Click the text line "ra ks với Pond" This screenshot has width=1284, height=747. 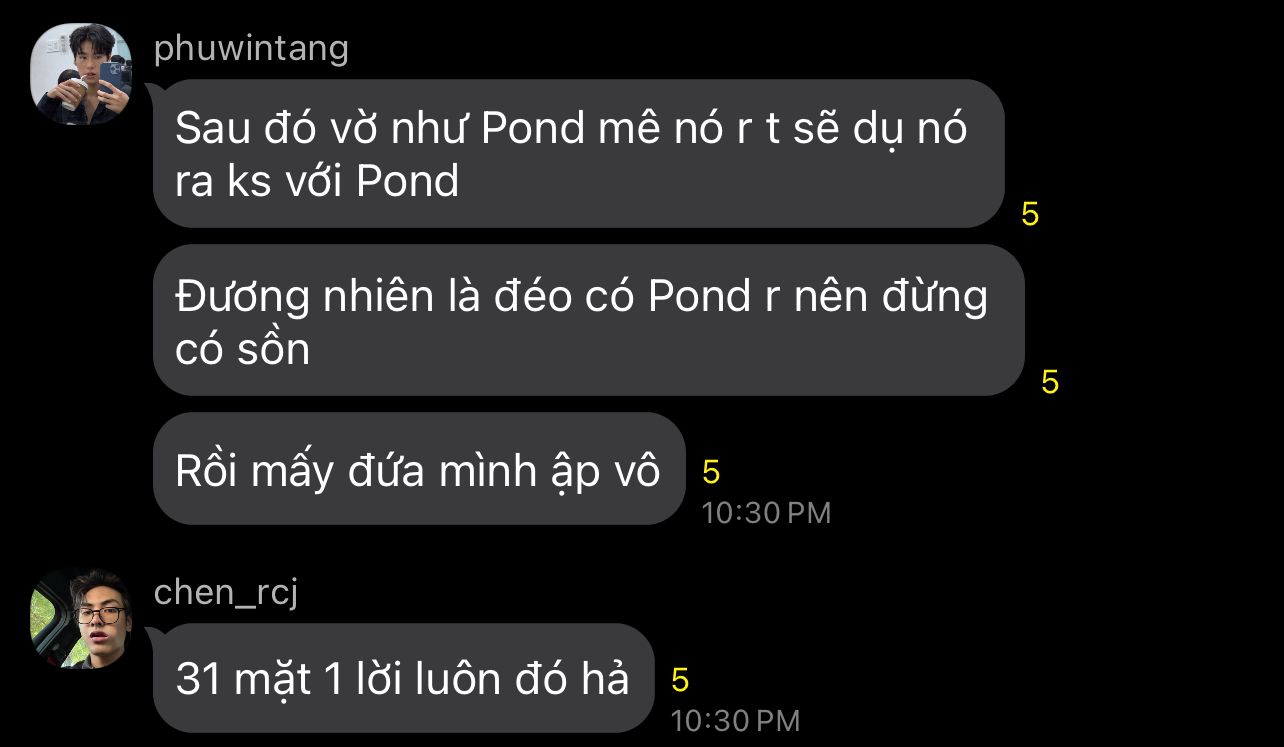(x=317, y=181)
